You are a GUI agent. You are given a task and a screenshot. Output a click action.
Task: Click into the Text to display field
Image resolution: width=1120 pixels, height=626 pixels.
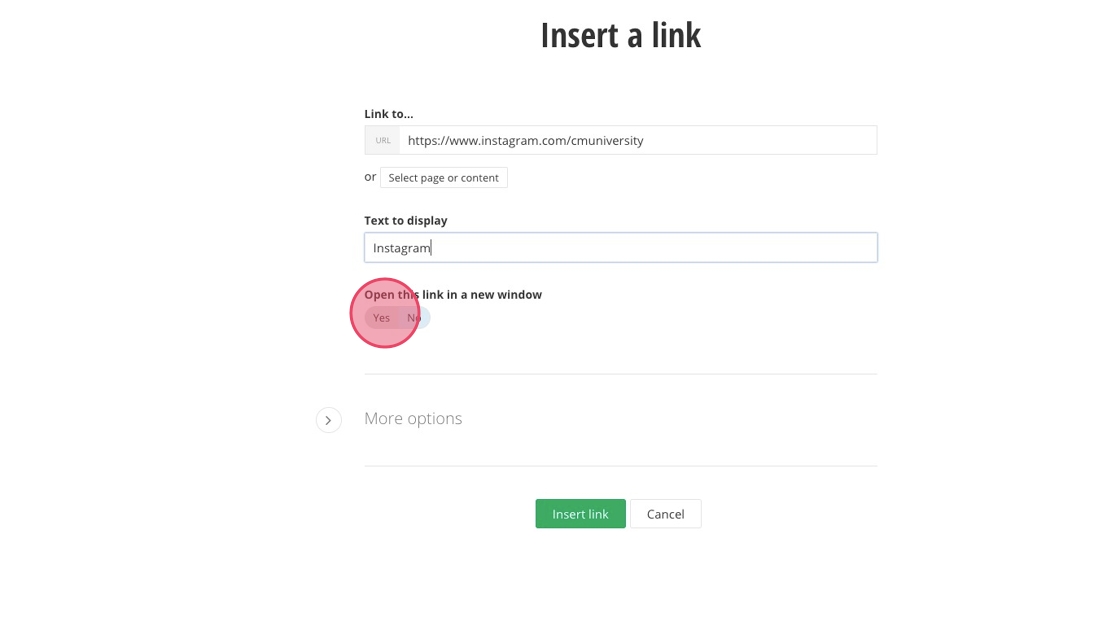[620, 248]
